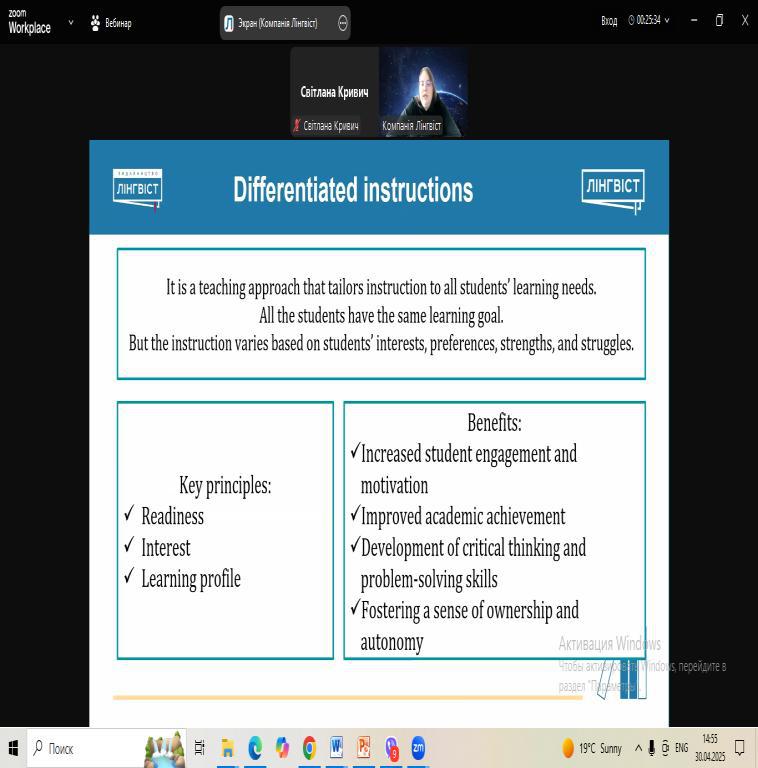This screenshot has width=758, height=768.
Task: Click the Zoom Workplace logo
Action: pos(29,22)
